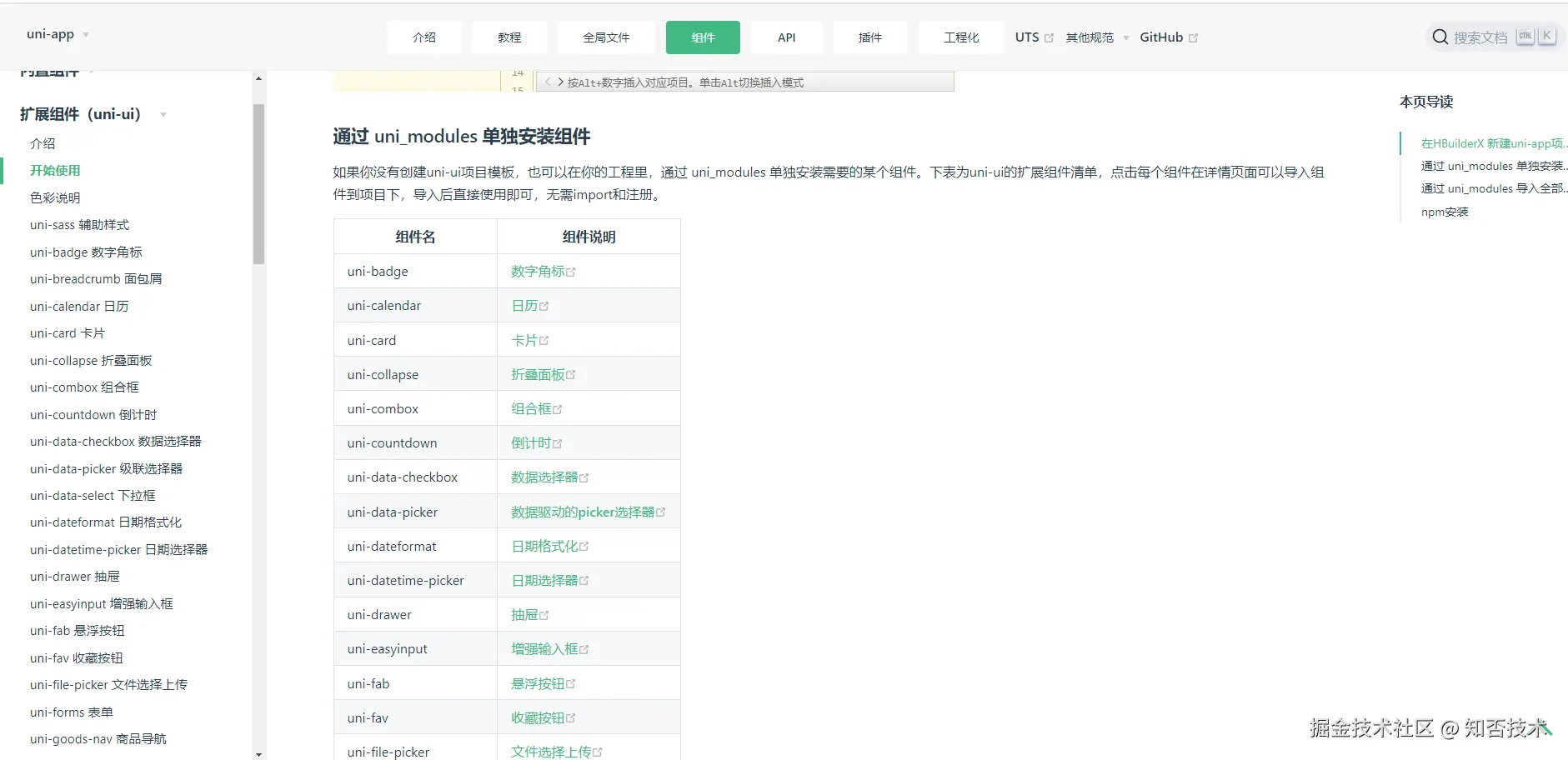Screen dimensions: 1568x760
Task: Open uni-data-select 下拉框 in sidebar
Action: click(93, 496)
